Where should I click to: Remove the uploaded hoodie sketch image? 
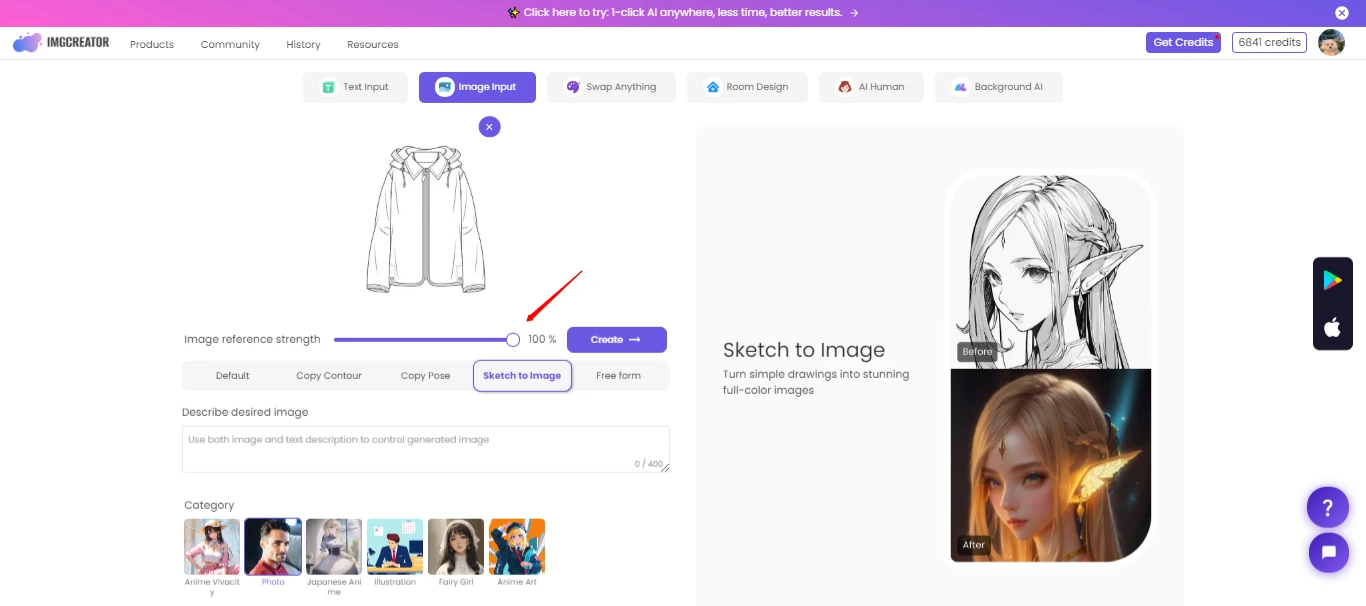[x=489, y=127]
